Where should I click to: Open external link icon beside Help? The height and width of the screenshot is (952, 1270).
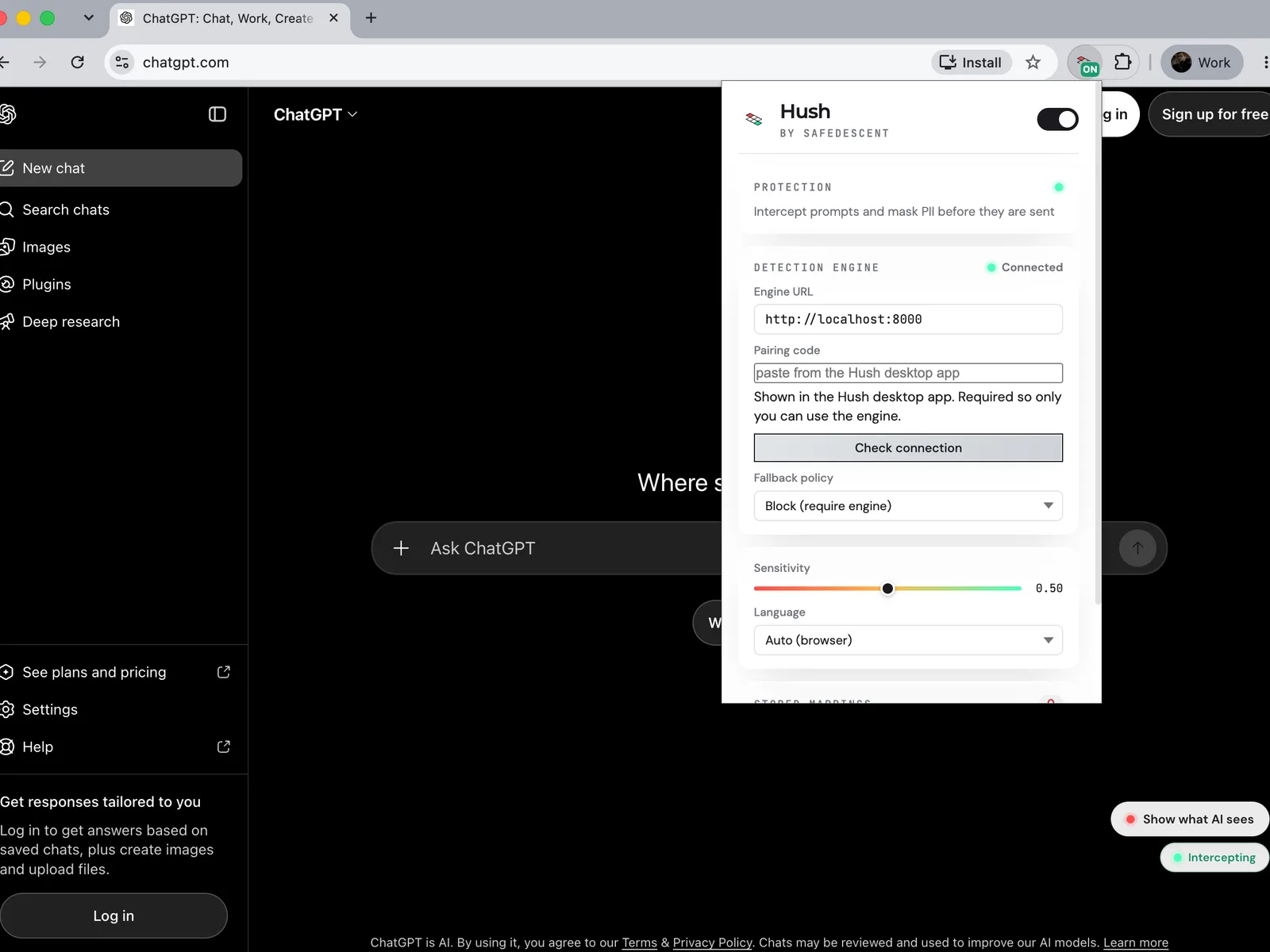coord(224,747)
